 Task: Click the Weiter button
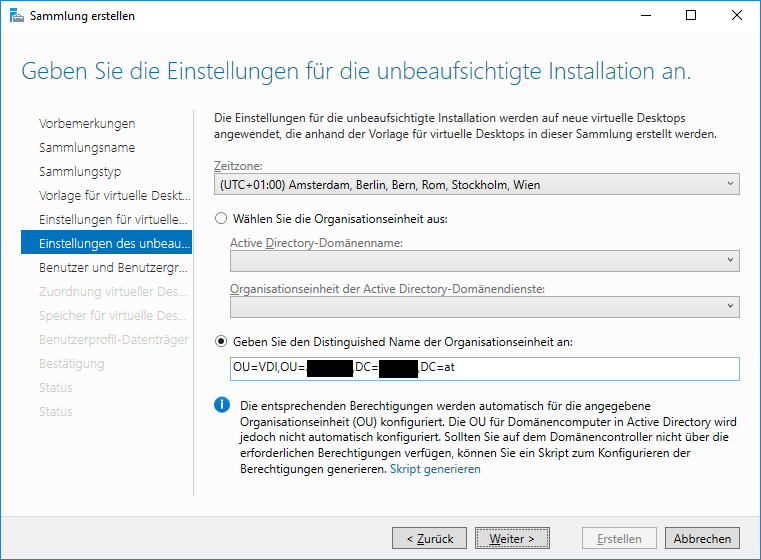point(512,538)
